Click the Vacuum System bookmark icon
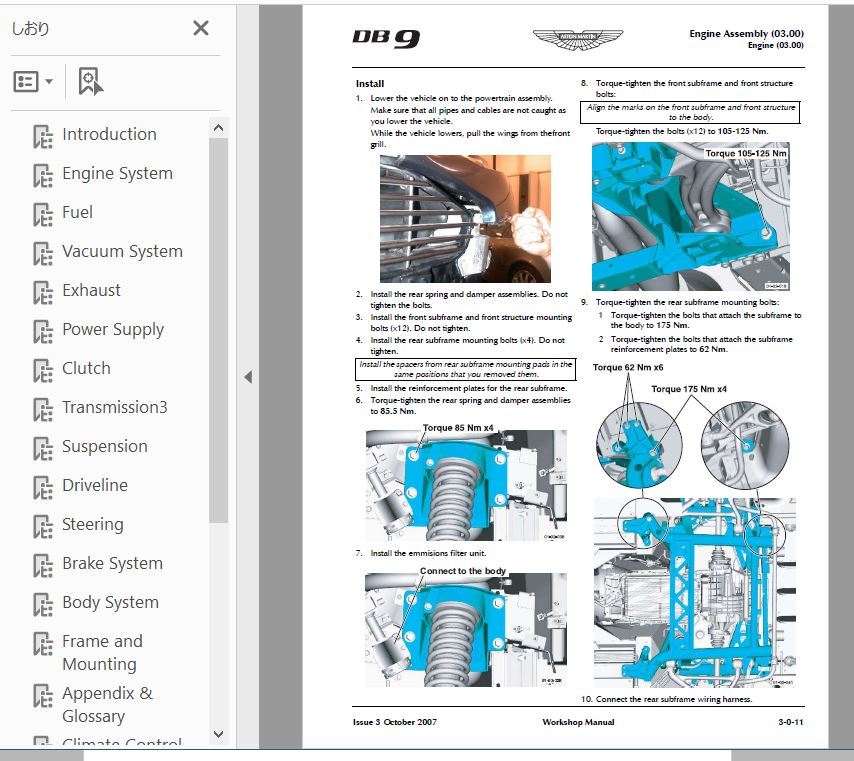 coord(43,253)
